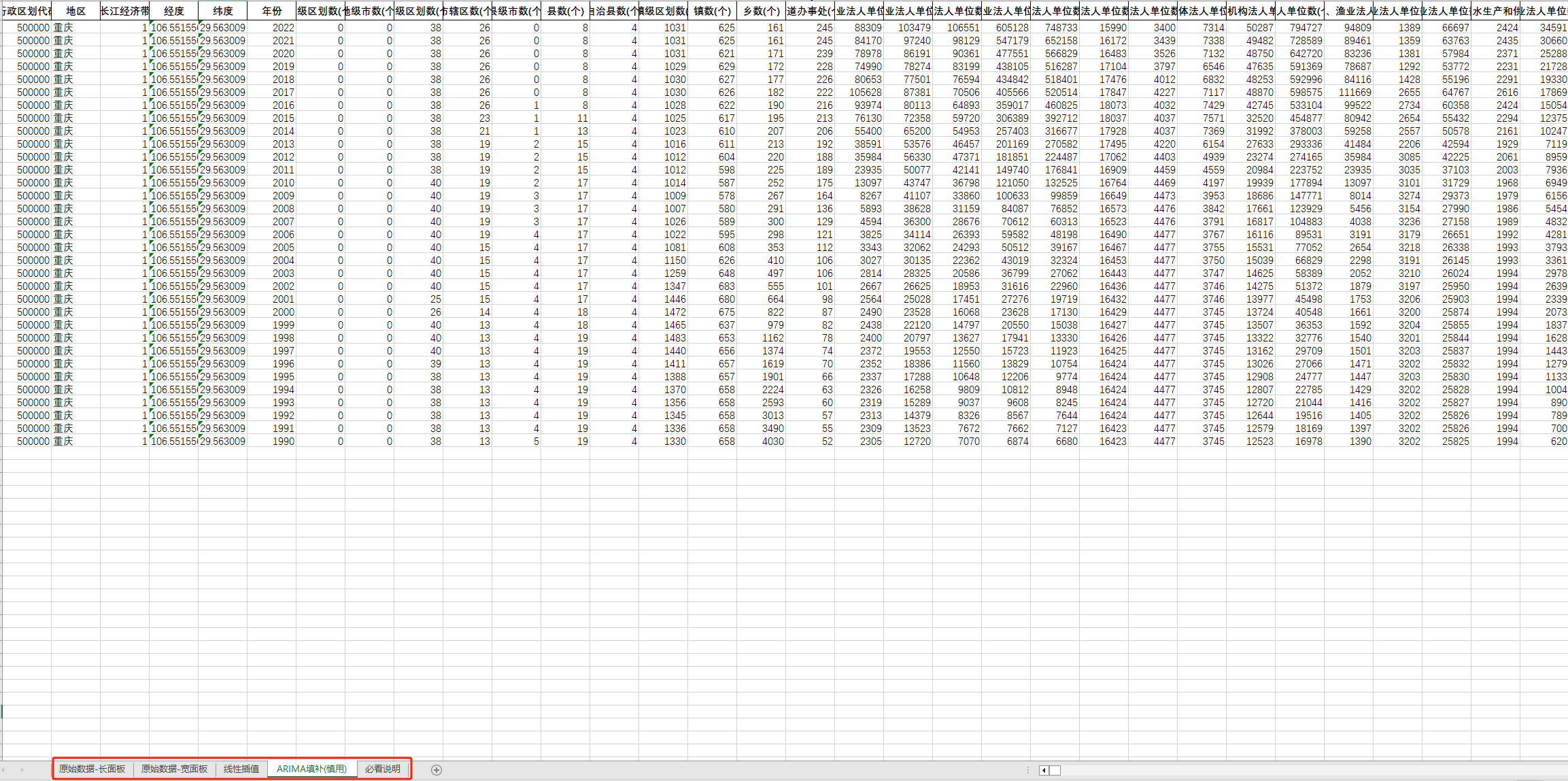Add a new sheet with plus icon

click(437, 769)
